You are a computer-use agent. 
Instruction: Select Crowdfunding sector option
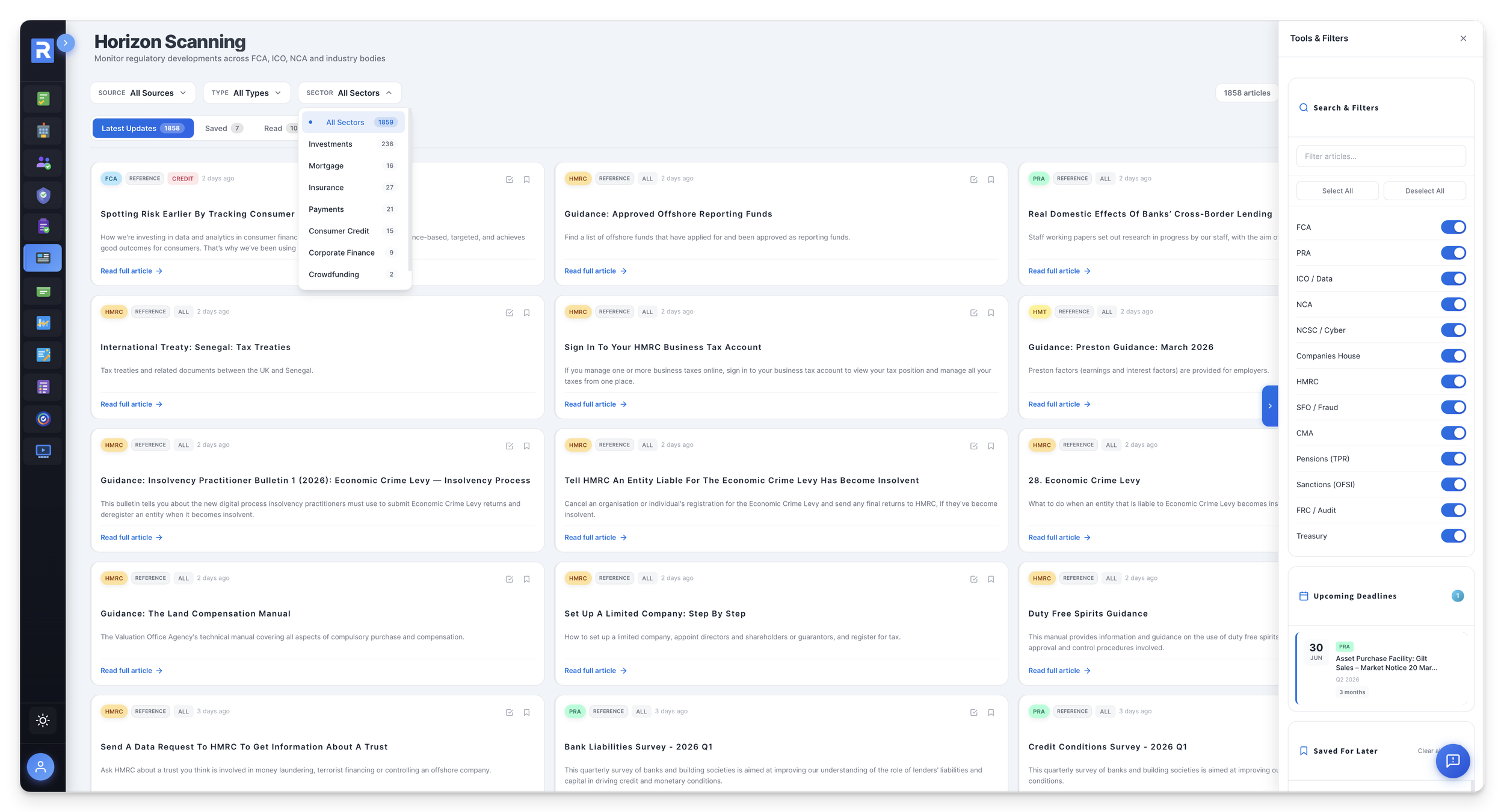pos(353,274)
